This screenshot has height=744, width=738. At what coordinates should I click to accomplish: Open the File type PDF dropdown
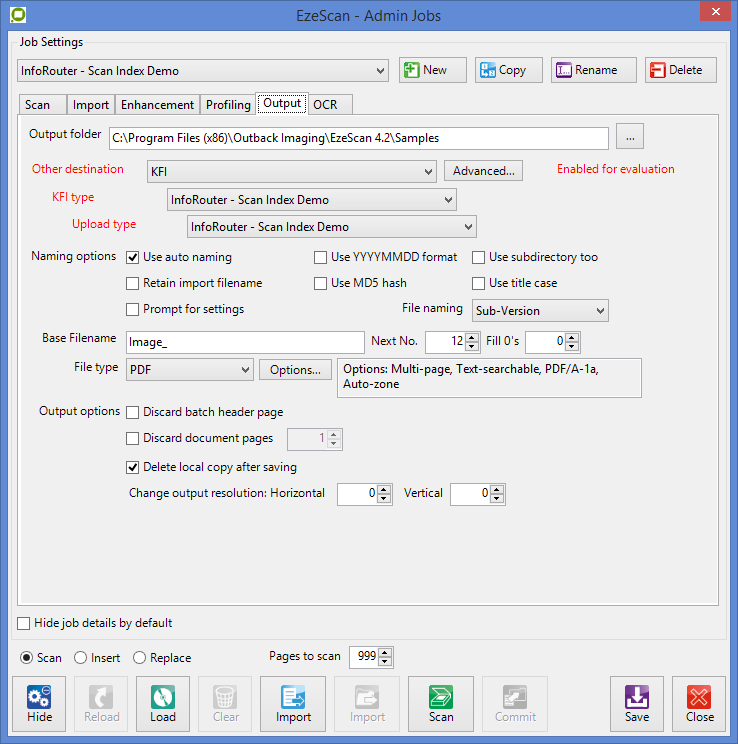coord(189,370)
